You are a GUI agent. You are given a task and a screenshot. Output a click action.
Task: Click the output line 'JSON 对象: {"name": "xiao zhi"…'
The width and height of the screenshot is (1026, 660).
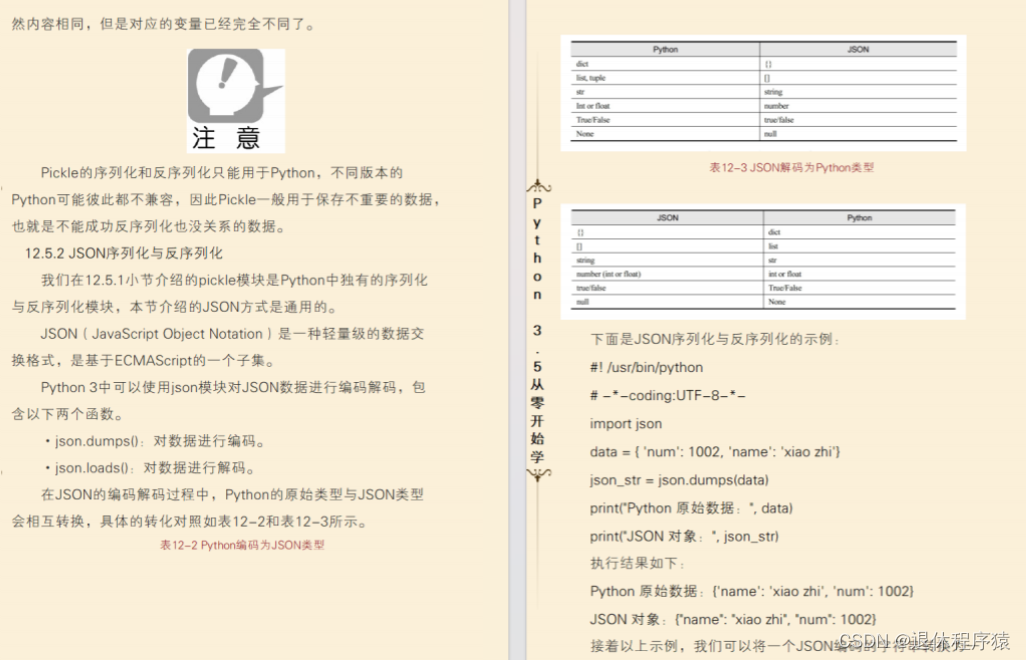point(733,619)
